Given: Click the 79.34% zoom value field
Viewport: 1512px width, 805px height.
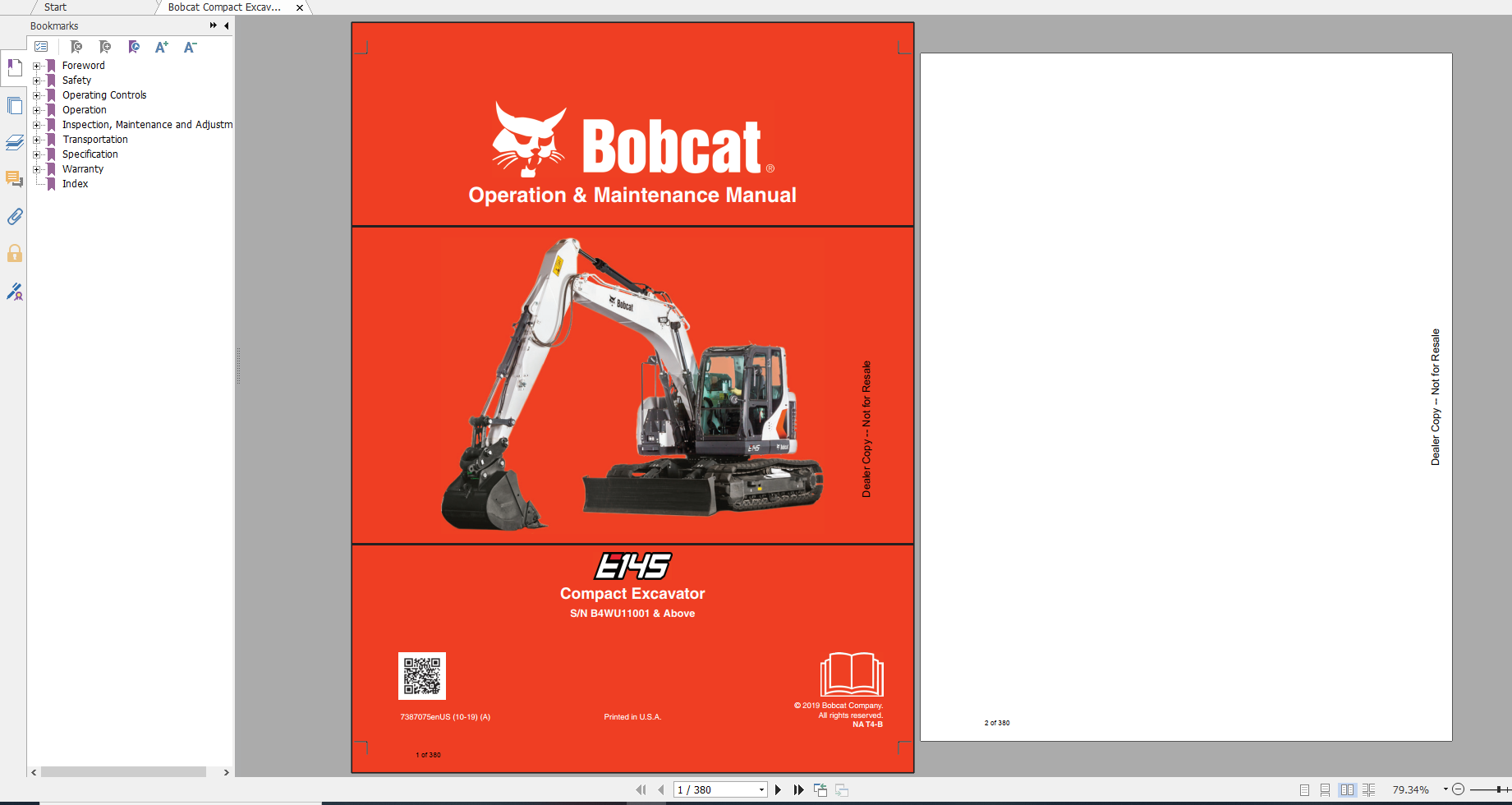Looking at the screenshot, I should pos(1411,789).
